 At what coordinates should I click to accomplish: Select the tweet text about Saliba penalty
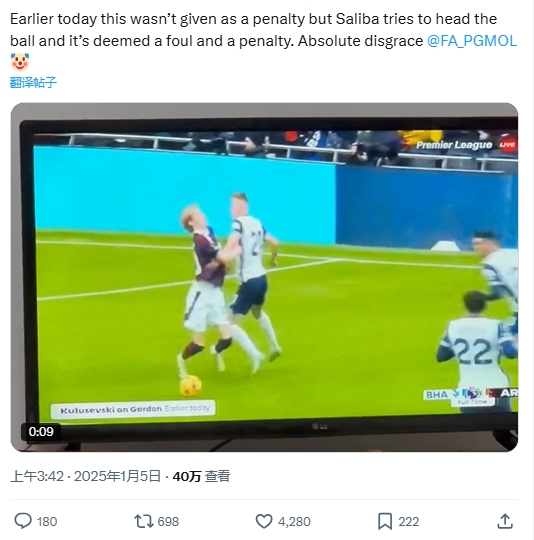pos(263,30)
